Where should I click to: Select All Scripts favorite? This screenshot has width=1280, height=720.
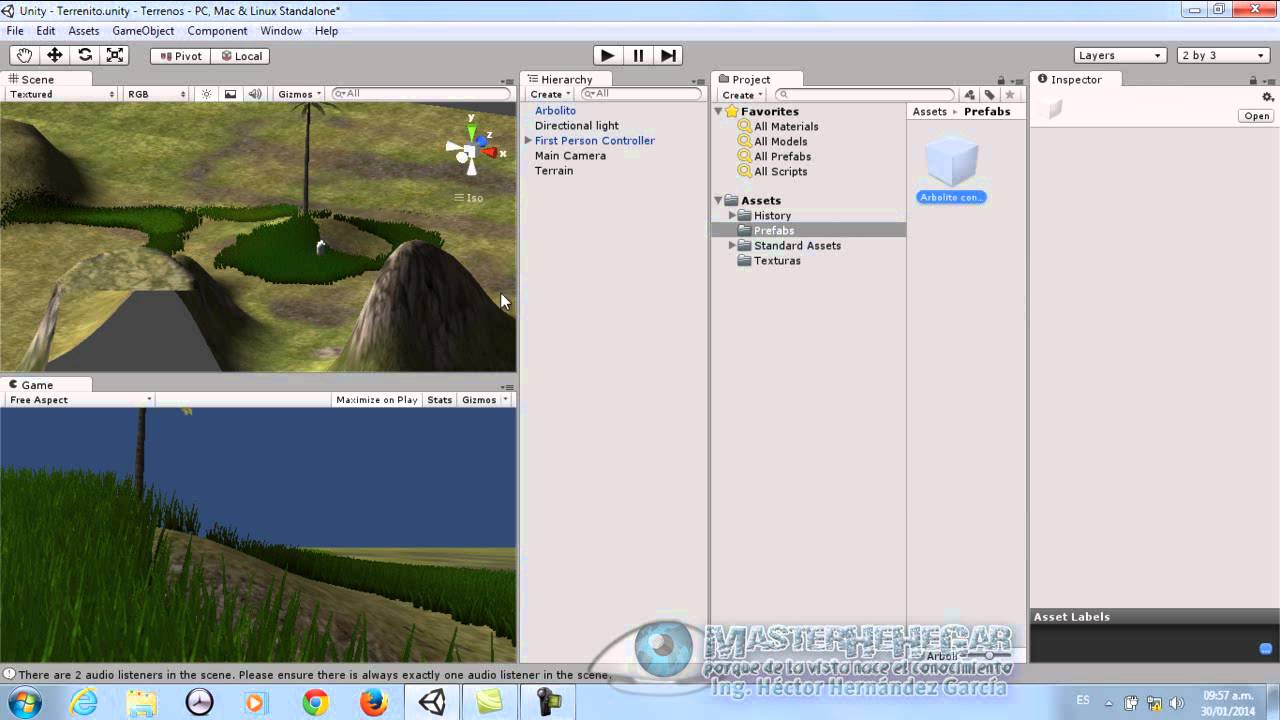(x=780, y=172)
